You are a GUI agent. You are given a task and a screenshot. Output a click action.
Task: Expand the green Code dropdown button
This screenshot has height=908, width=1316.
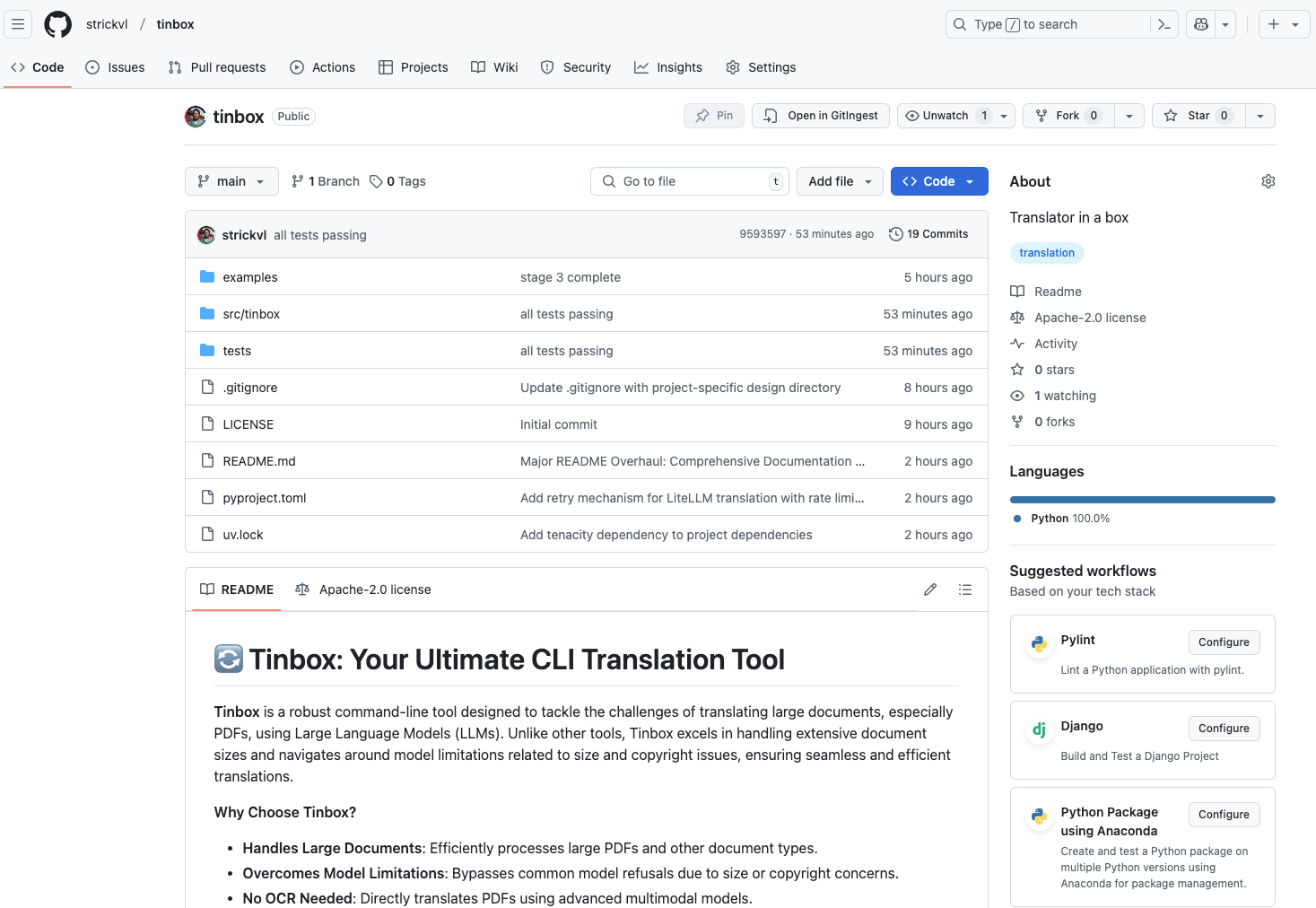pos(938,181)
